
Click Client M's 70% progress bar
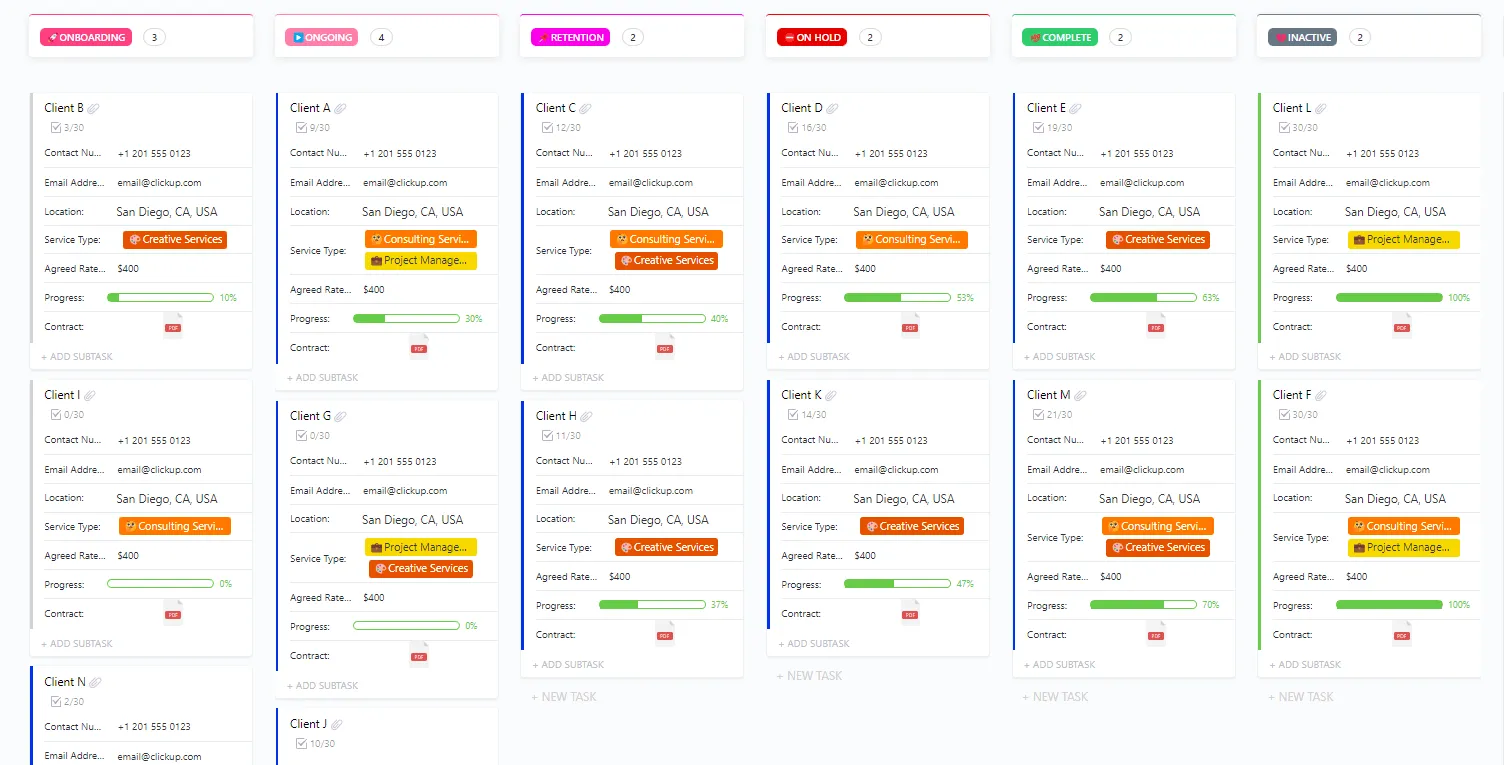coord(1143,605)
